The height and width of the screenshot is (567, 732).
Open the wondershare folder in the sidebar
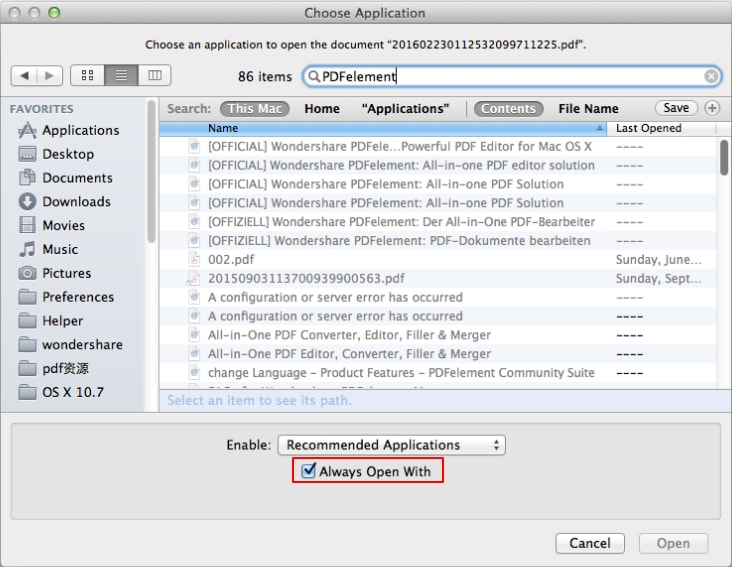[x=70, y=344]
